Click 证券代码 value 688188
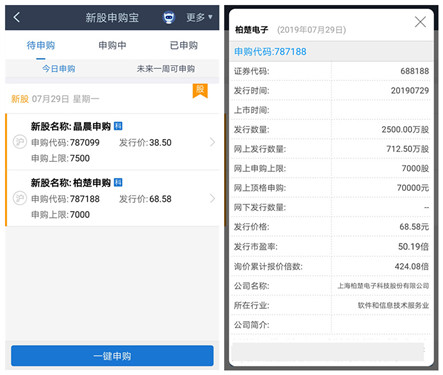The width and height of the screenshot is (443, 375). [x=415, y=71]
